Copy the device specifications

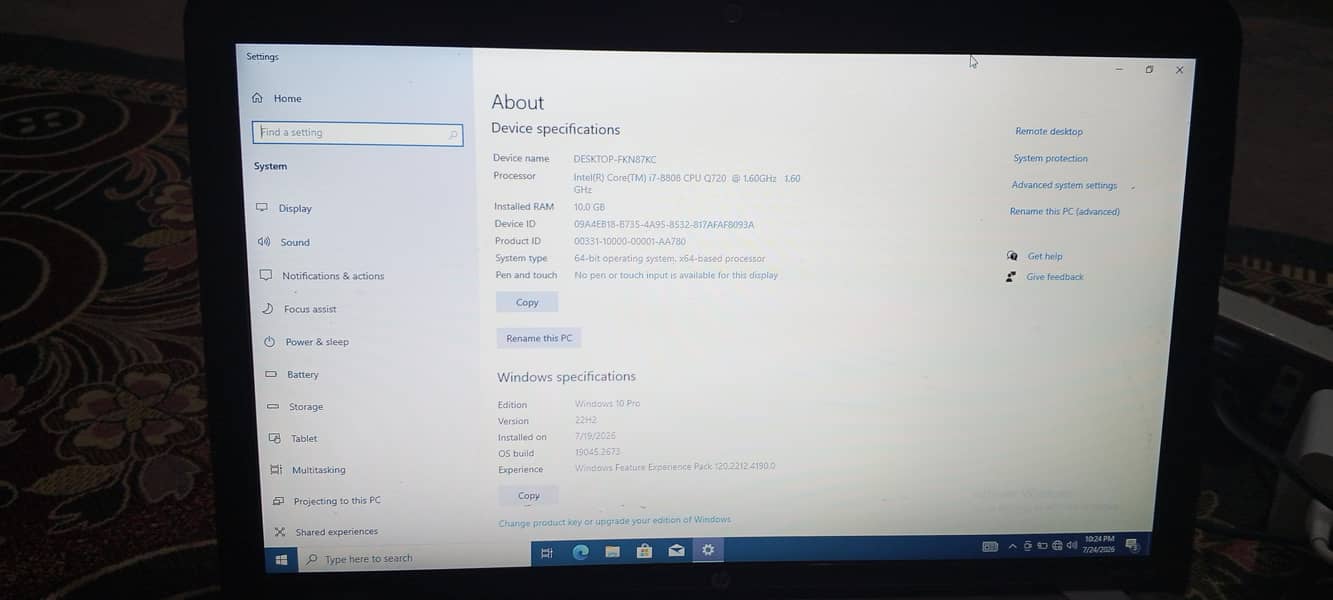pos(527,302)
